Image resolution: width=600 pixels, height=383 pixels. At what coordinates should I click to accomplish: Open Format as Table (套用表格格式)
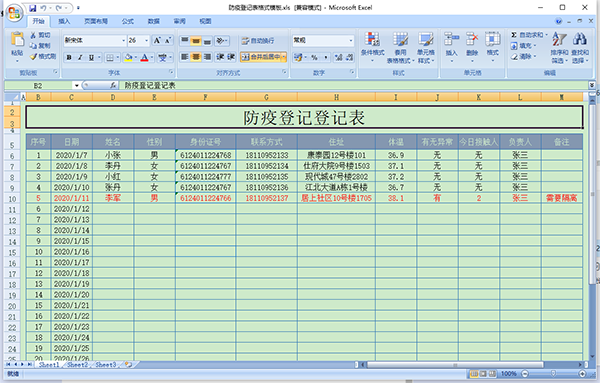[x=400, y=48]
